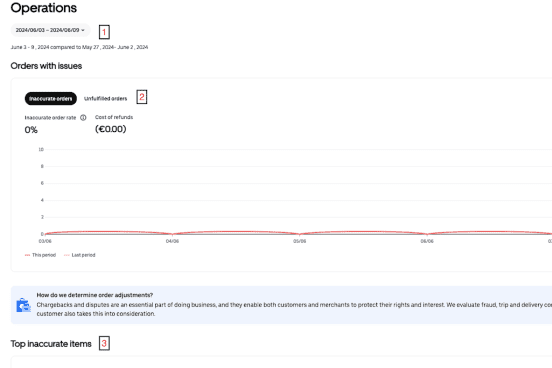Click the Top inaccurate items heading
This screenshot has height=368, width=552.
tap(51, 344)
